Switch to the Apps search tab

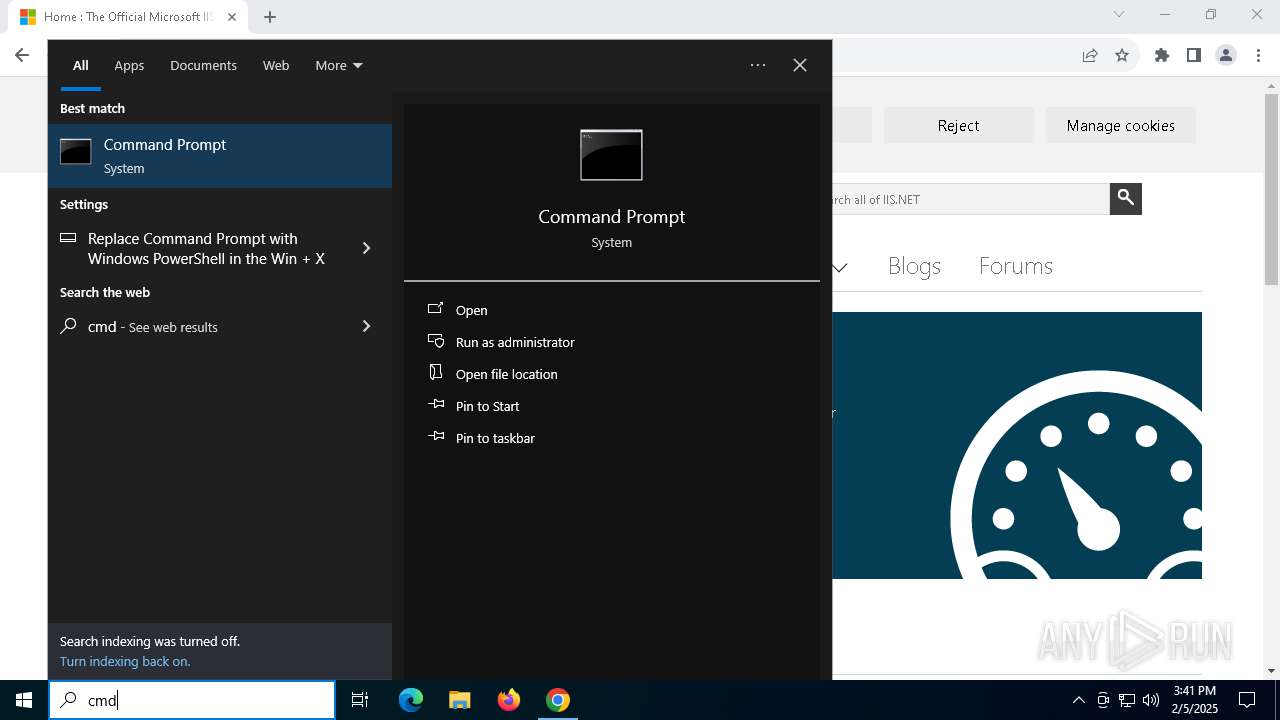(129, 65)
